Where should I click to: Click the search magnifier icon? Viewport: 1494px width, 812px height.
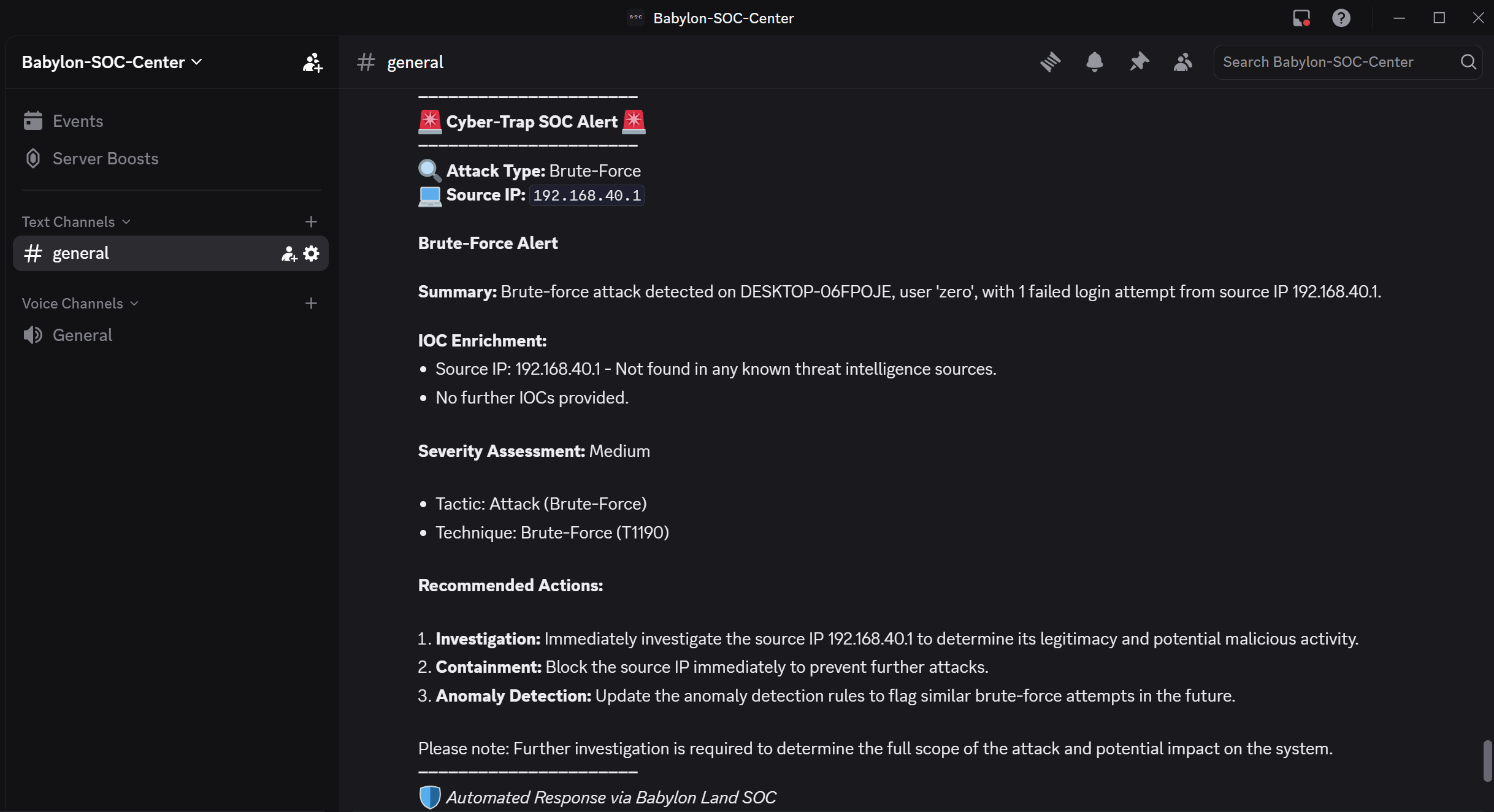1468,62
